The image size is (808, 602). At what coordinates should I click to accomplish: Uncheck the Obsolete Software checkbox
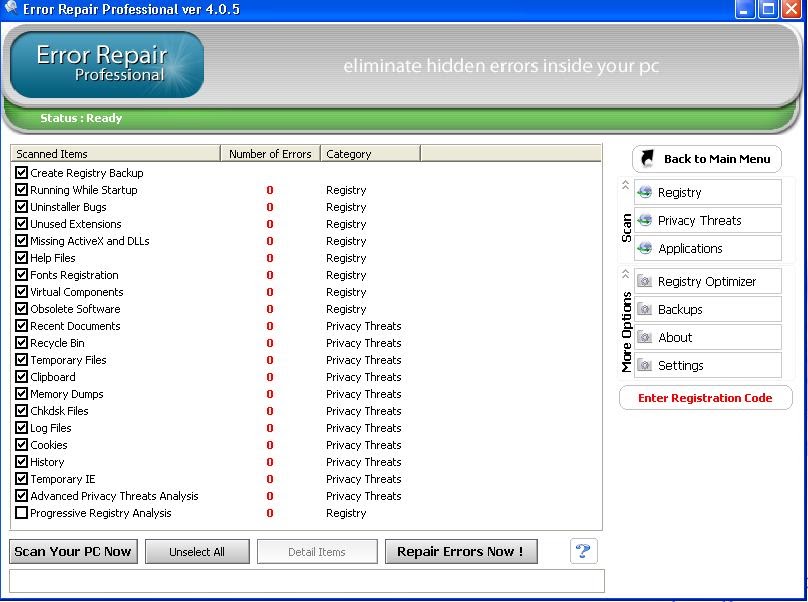21,309
